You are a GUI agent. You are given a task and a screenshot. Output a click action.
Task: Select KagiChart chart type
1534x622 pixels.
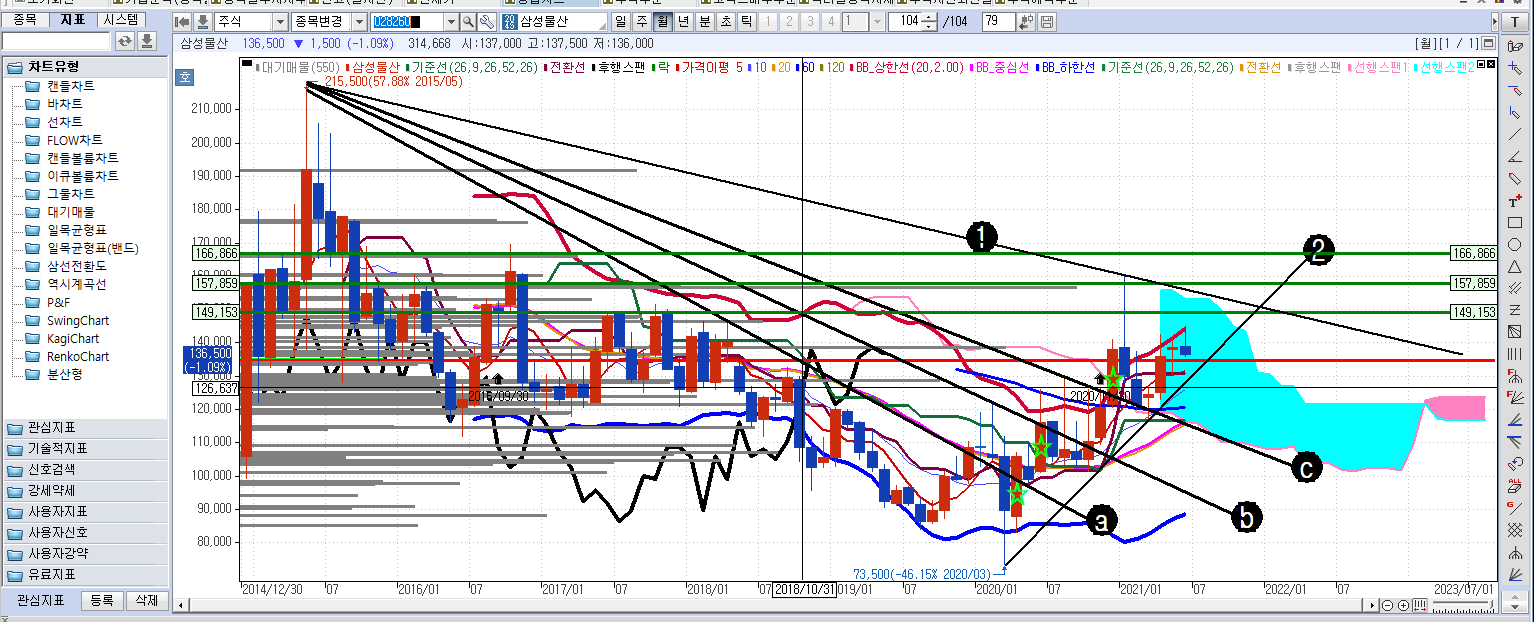click(x=73, y=338)
